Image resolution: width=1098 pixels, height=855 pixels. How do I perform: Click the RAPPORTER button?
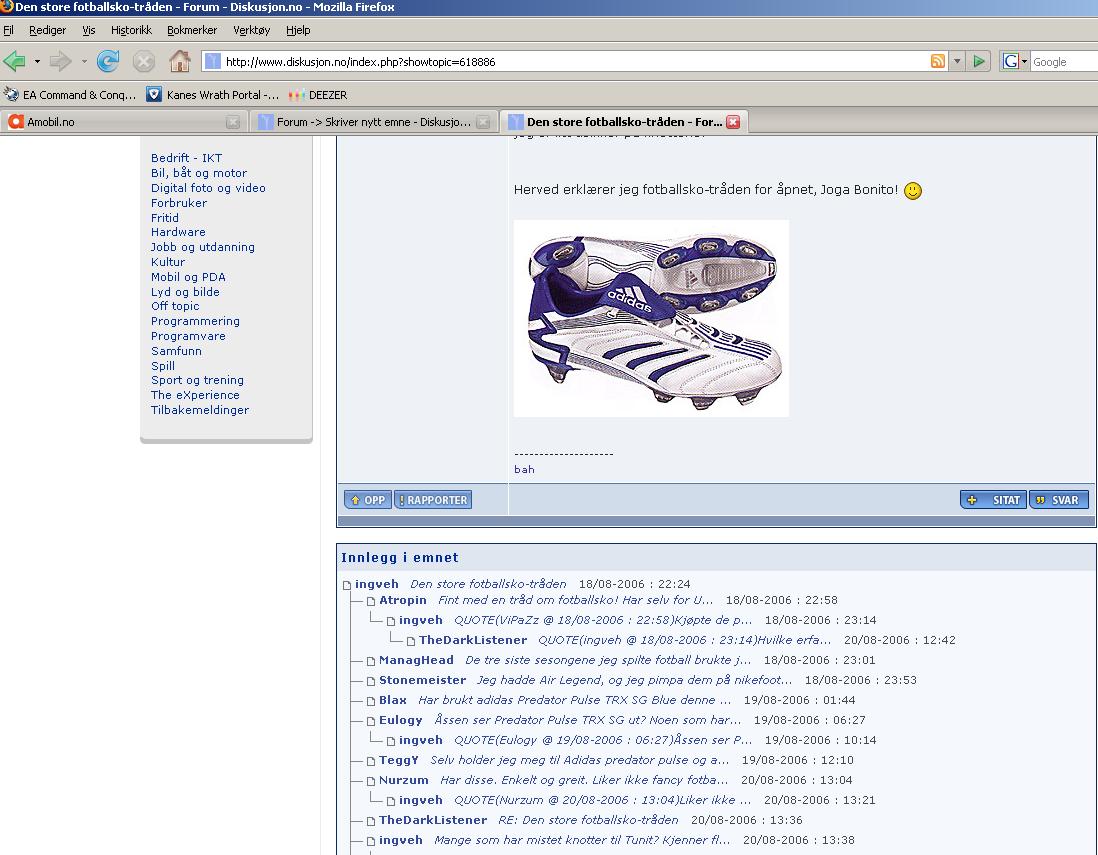(433, 500)
